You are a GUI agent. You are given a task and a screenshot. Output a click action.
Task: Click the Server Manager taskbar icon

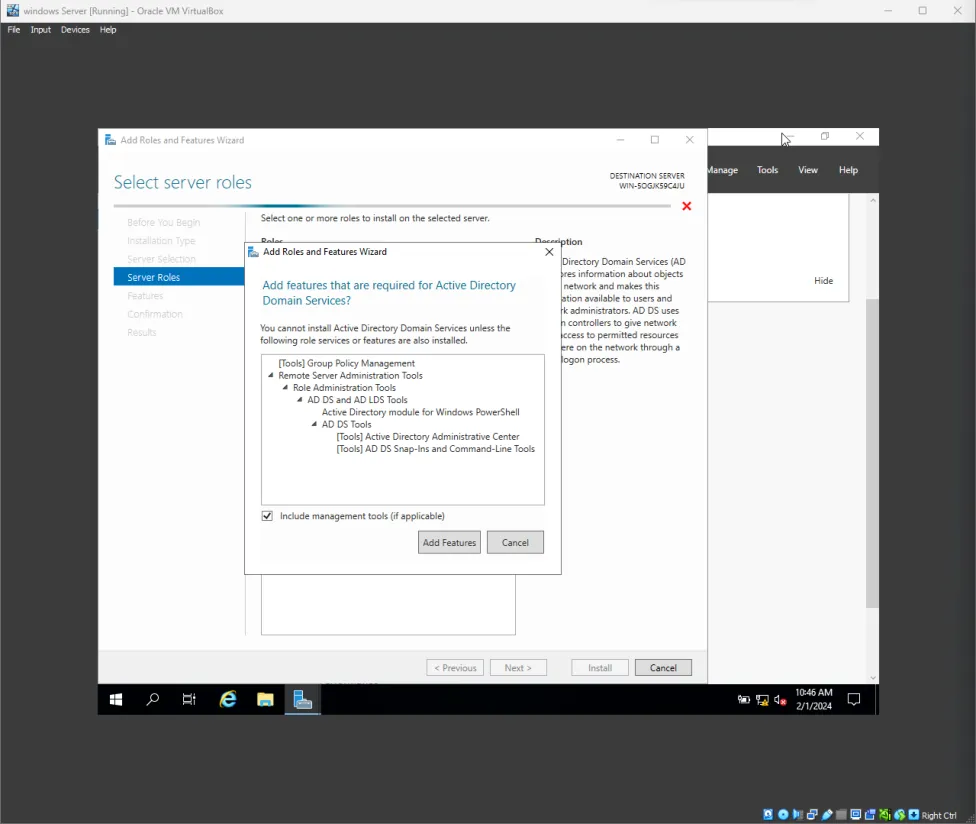pos(303,700)
